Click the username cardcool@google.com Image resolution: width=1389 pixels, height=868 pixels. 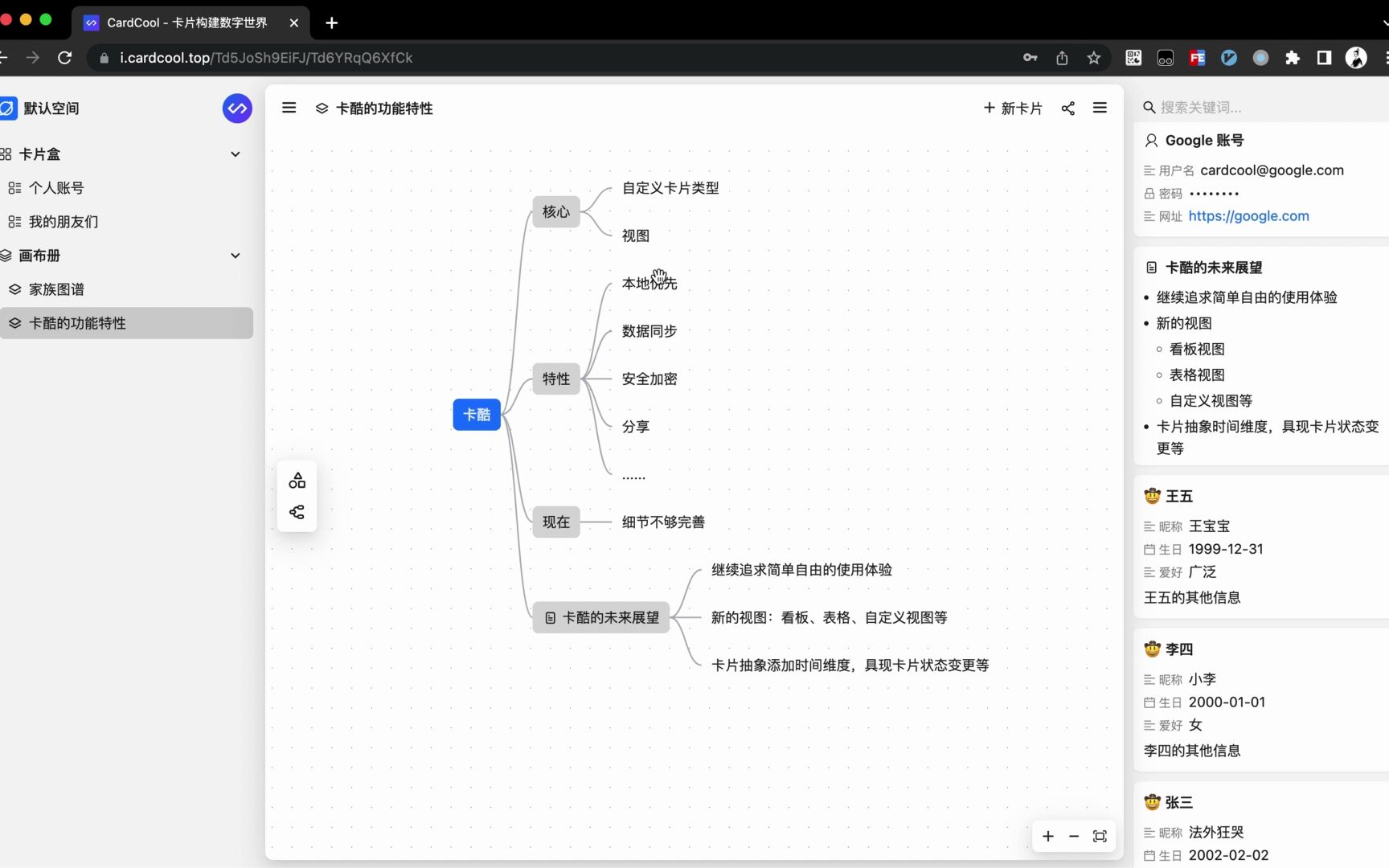[x=1272, y=170]
